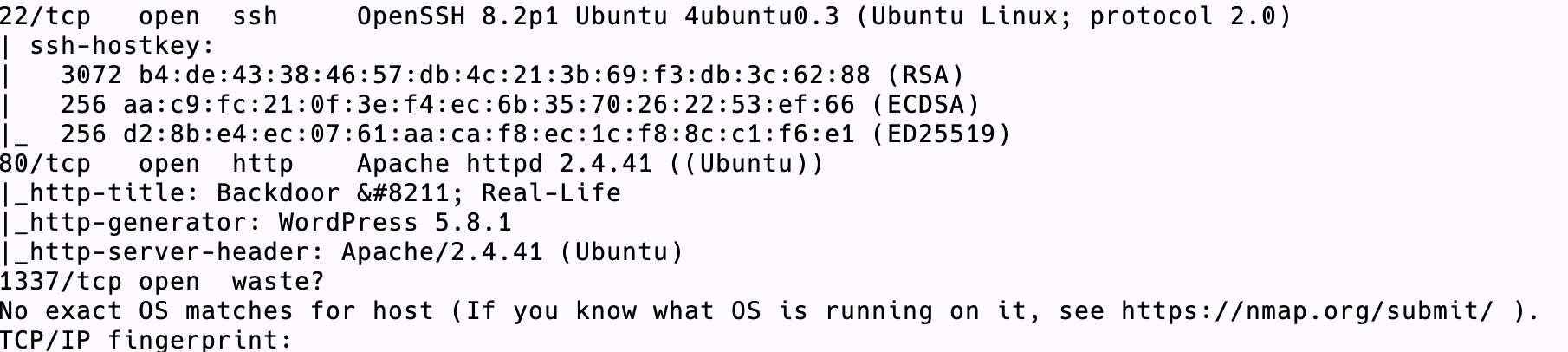The image size is (1568, 352).
Task: Click the 'ssh' service name
Action: click(x=255, y=16)
